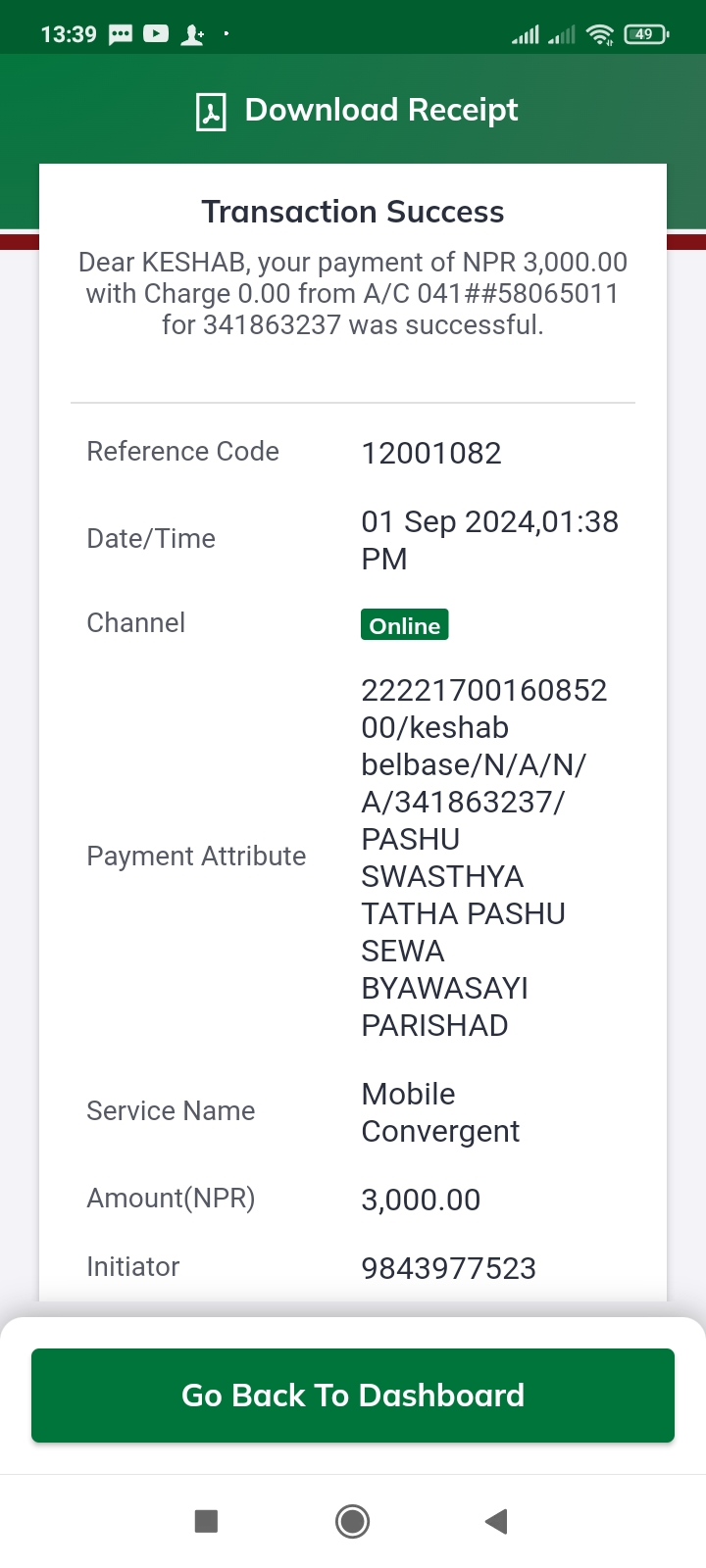Image resolution: width=706 pixels, height=1568 pixels.
Task: Tap Mobile Convergent service name
Action: point(440,1112)
